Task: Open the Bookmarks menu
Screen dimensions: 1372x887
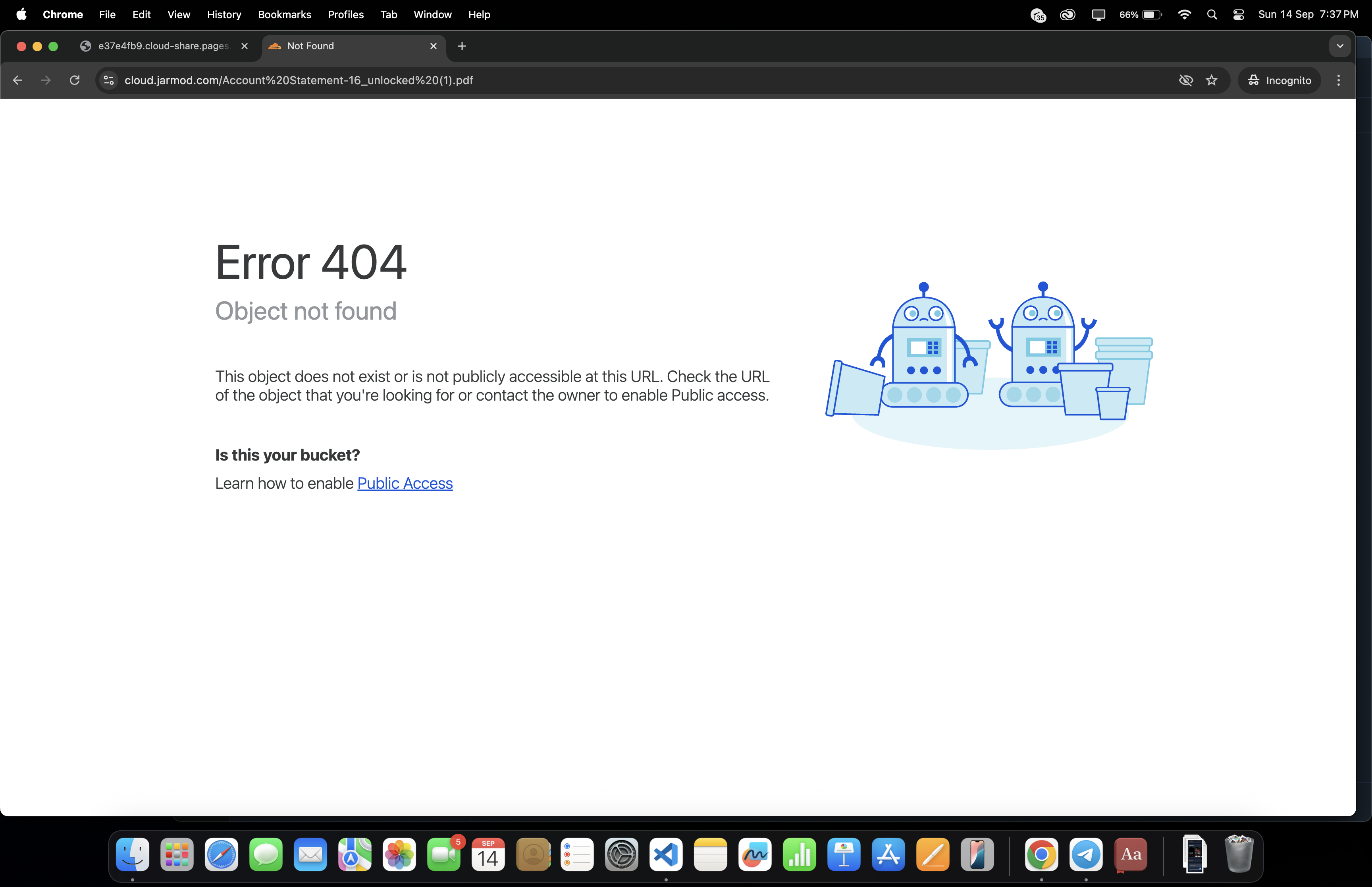Action: (x=284, y=14)
